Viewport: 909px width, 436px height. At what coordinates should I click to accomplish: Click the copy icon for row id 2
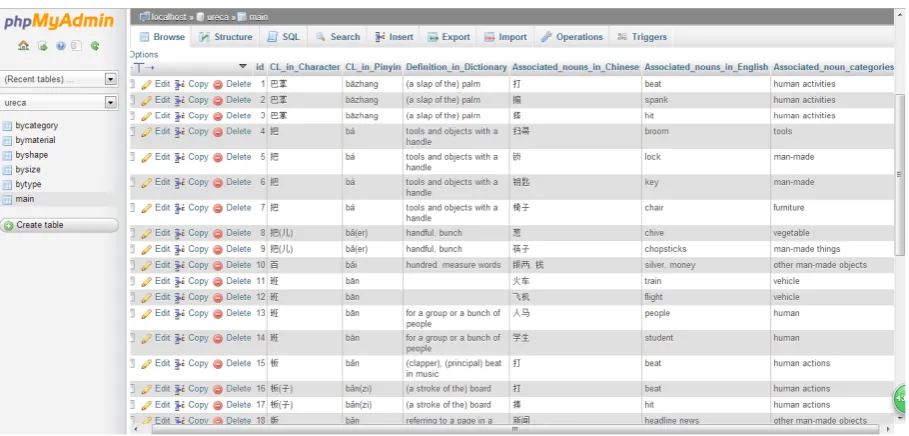pos(180,100)
